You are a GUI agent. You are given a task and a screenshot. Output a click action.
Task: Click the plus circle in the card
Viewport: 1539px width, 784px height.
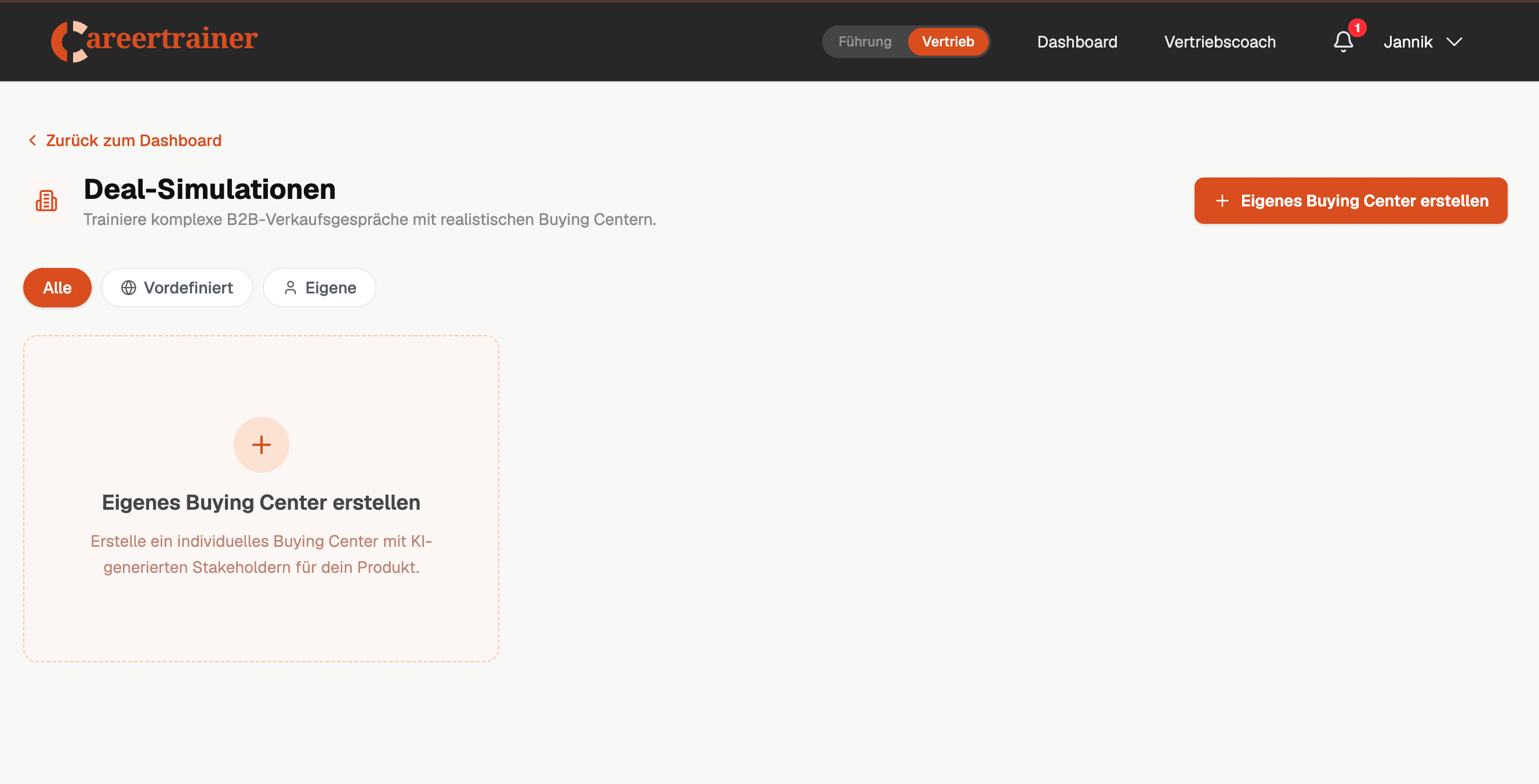(261, 445)
